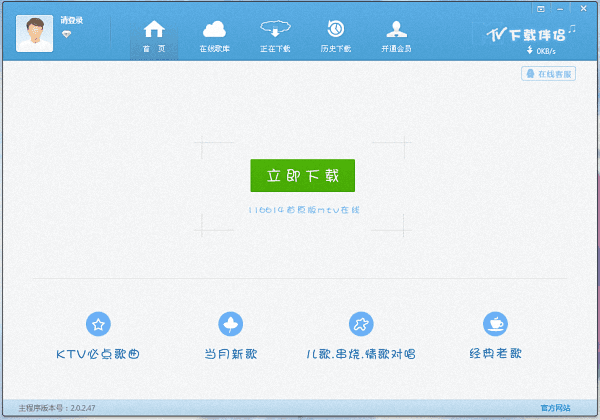Click the 请登录 login text
The image size is (600, 420).
point(71,20)
